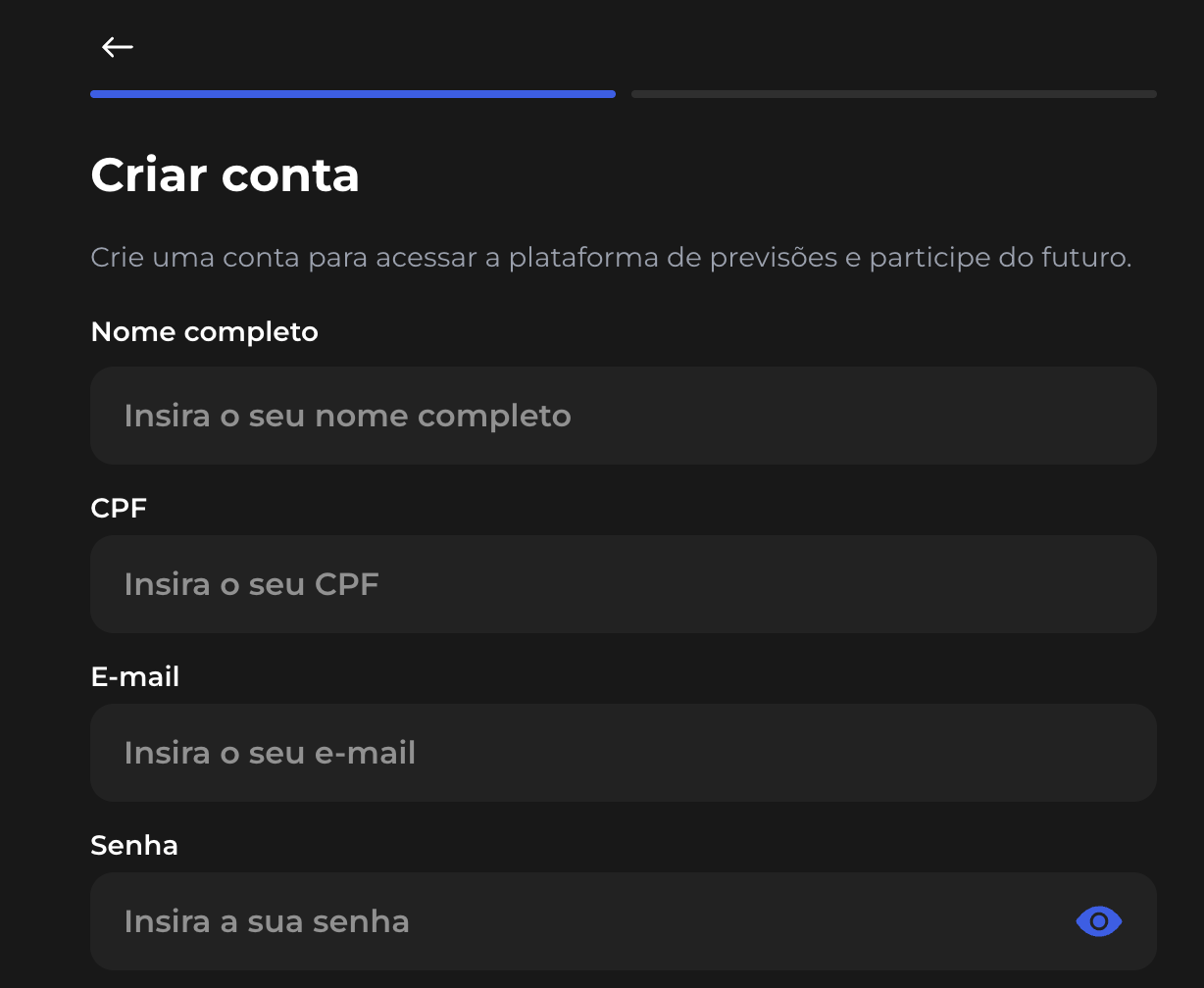Click placeholder text "Insira o seu CPF"
This screenshot has width=1204, height=988.
(251, 584)
